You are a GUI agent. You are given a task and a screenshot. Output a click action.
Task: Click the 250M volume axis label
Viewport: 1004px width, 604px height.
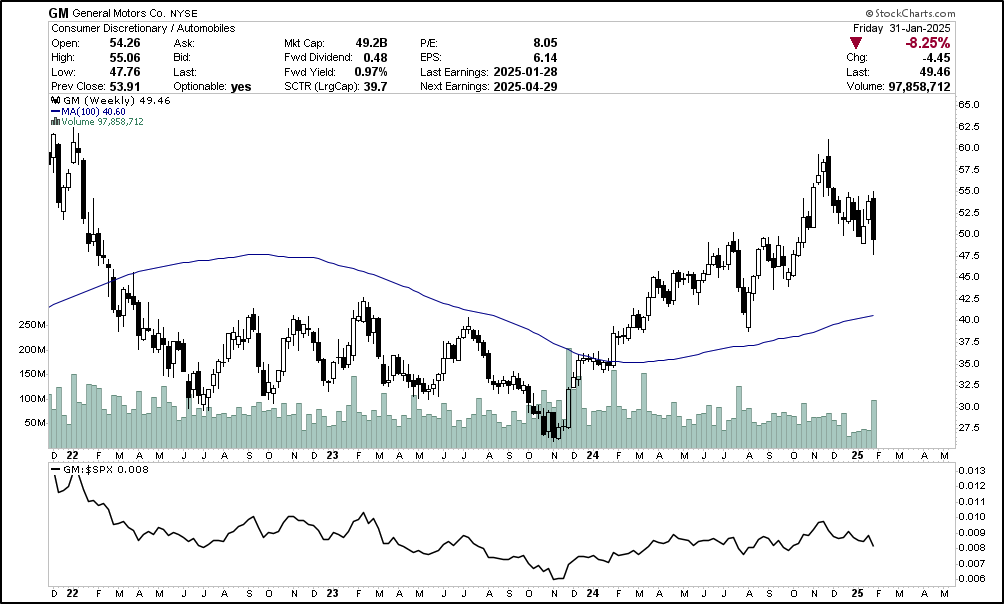pos(32,325)
